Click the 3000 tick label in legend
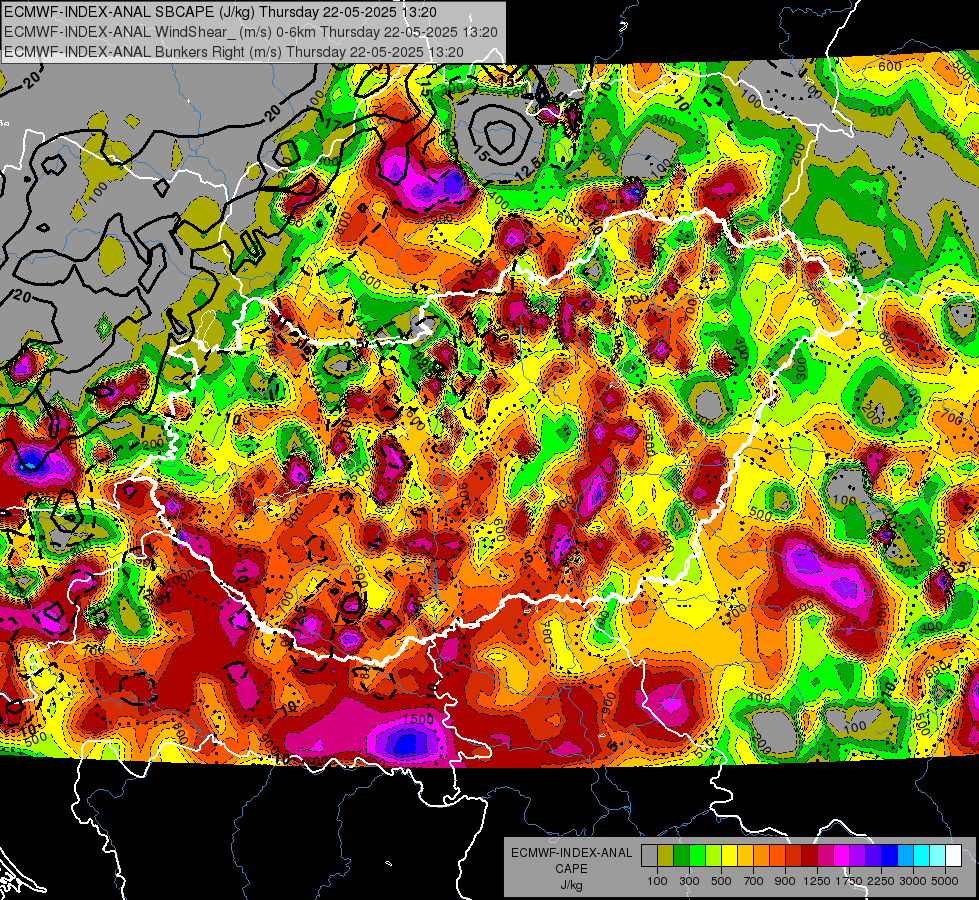Image resolution: width=979 pixels, height=900 pixels. 913,881
